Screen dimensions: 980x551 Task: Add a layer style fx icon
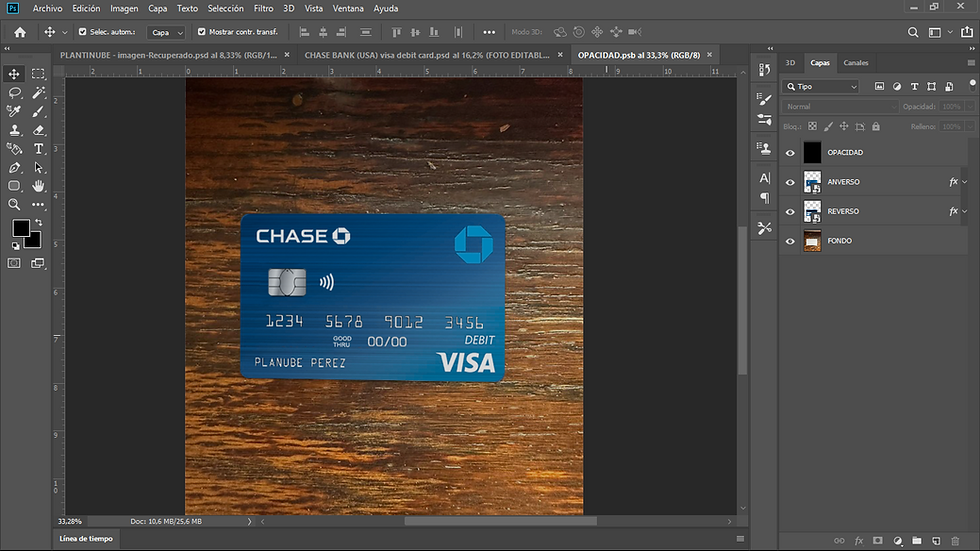(859, 540)
